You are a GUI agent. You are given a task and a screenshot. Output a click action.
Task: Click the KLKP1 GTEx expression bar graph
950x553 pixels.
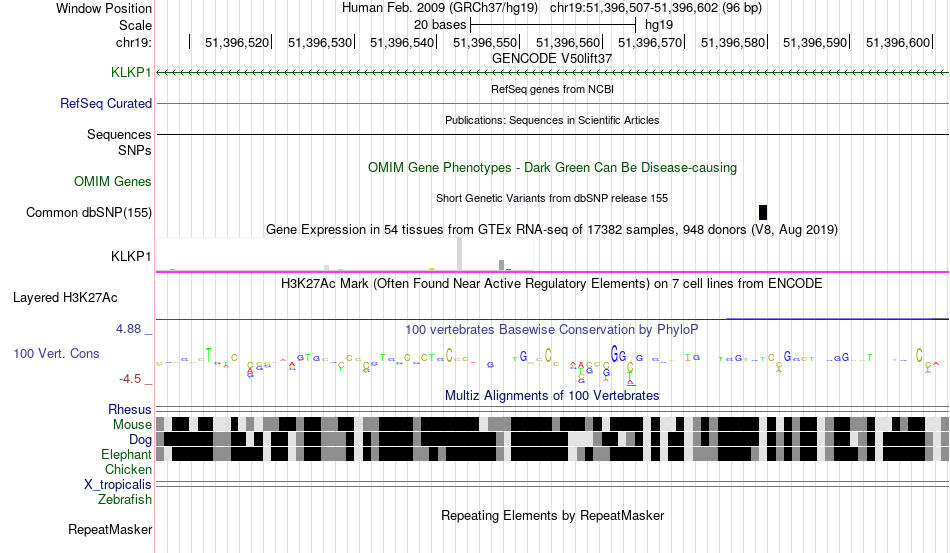[345, 254]
